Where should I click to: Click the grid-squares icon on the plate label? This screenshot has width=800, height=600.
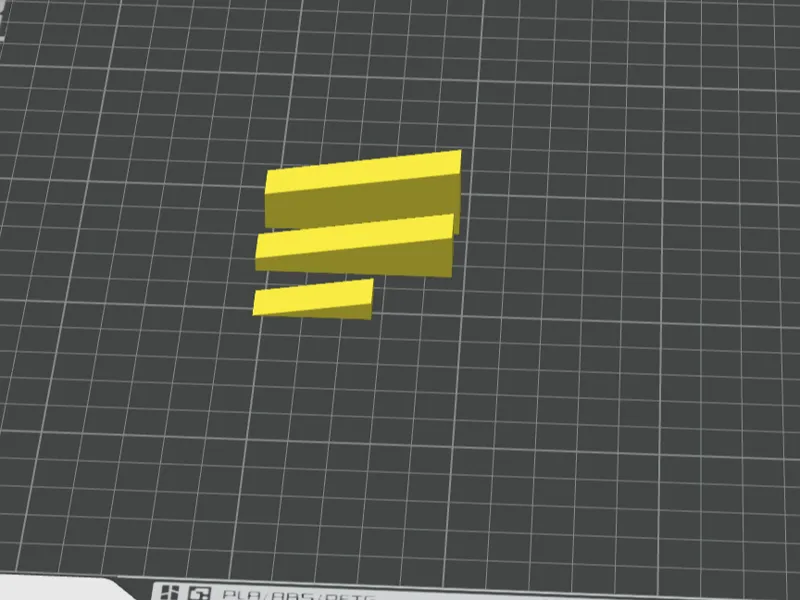coord(170,592)
